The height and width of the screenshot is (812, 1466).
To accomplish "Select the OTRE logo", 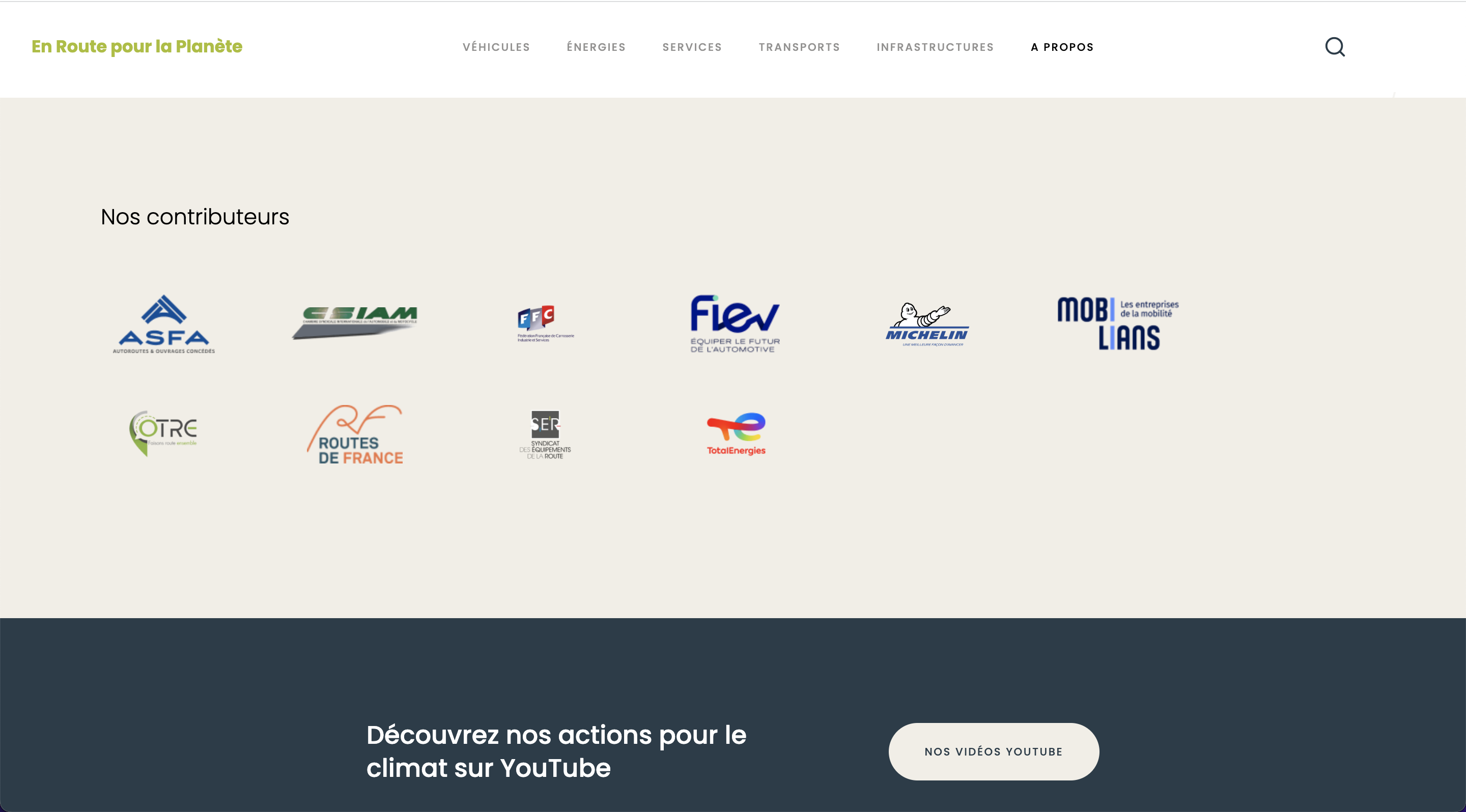I will [163, 433].
